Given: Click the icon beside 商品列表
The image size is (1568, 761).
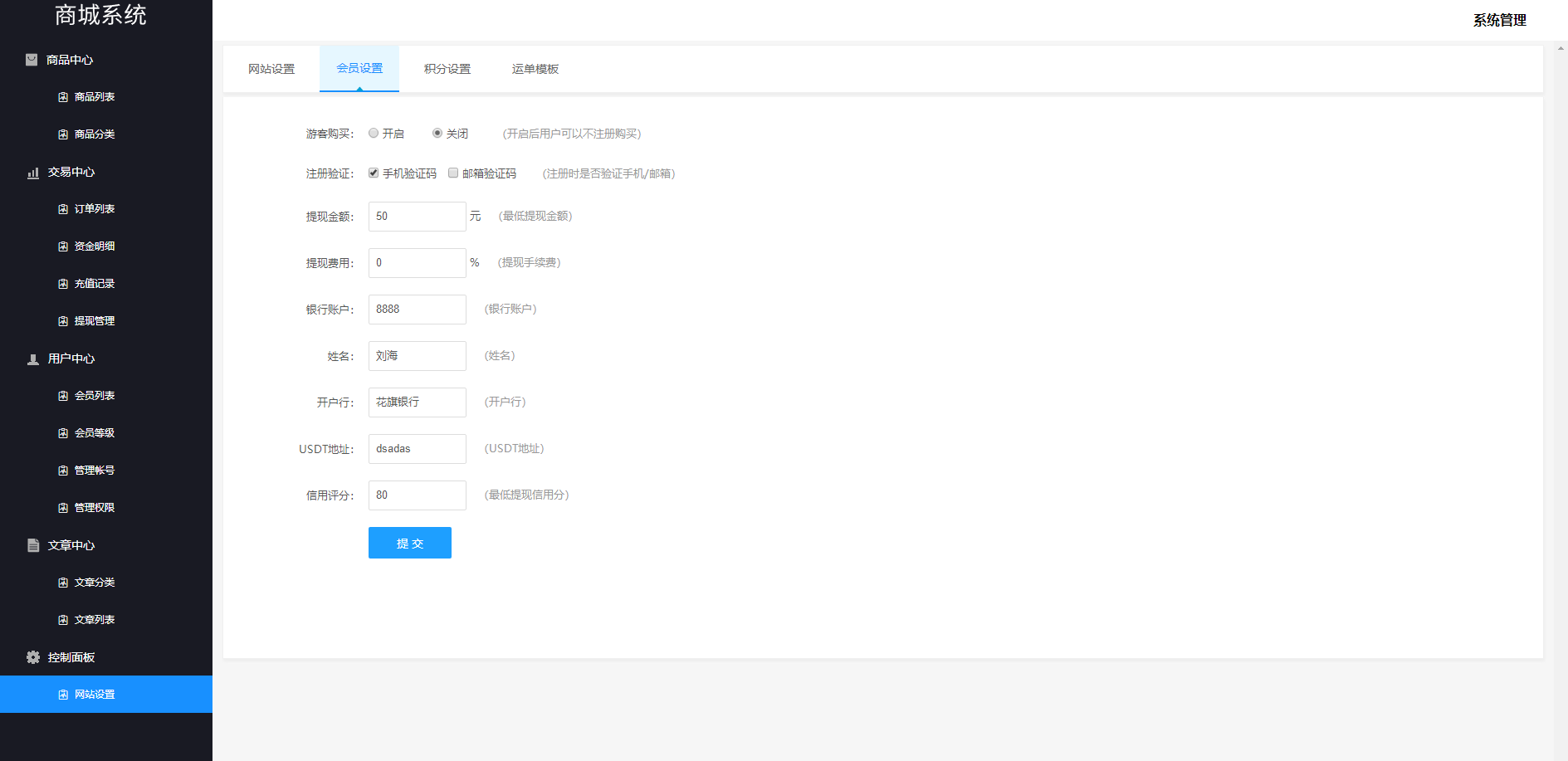Looking at the screenshot, I should click(63, 97).
